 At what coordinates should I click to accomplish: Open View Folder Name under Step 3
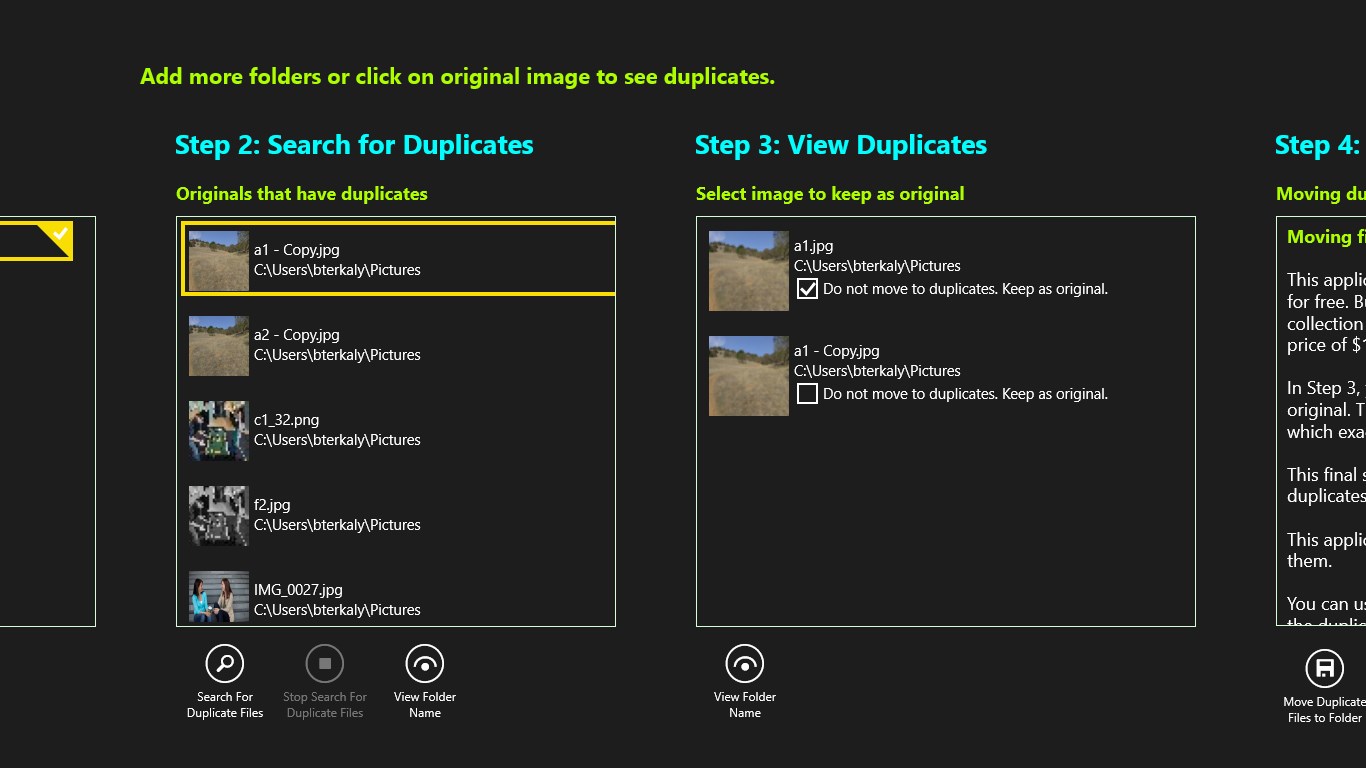[x=744, y=663]
